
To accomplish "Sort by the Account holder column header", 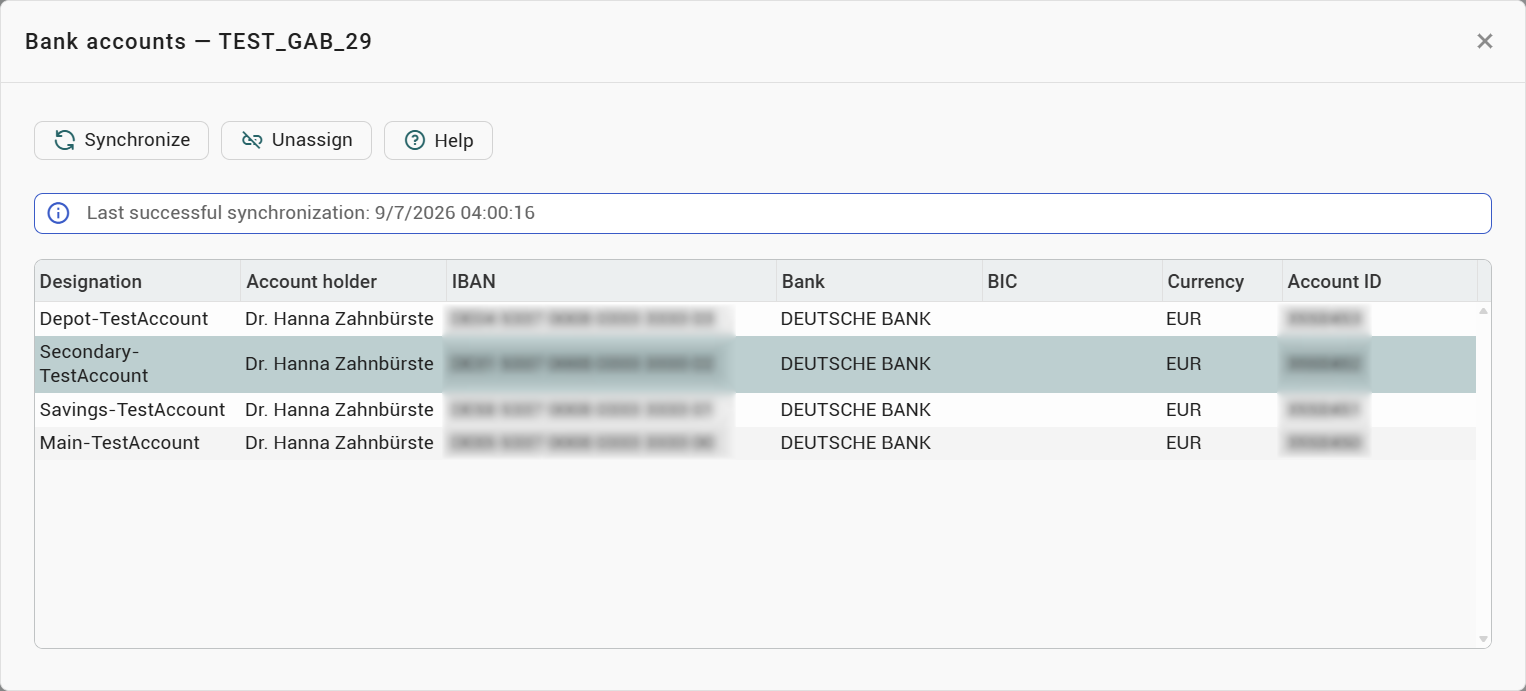I will point(344,281).
